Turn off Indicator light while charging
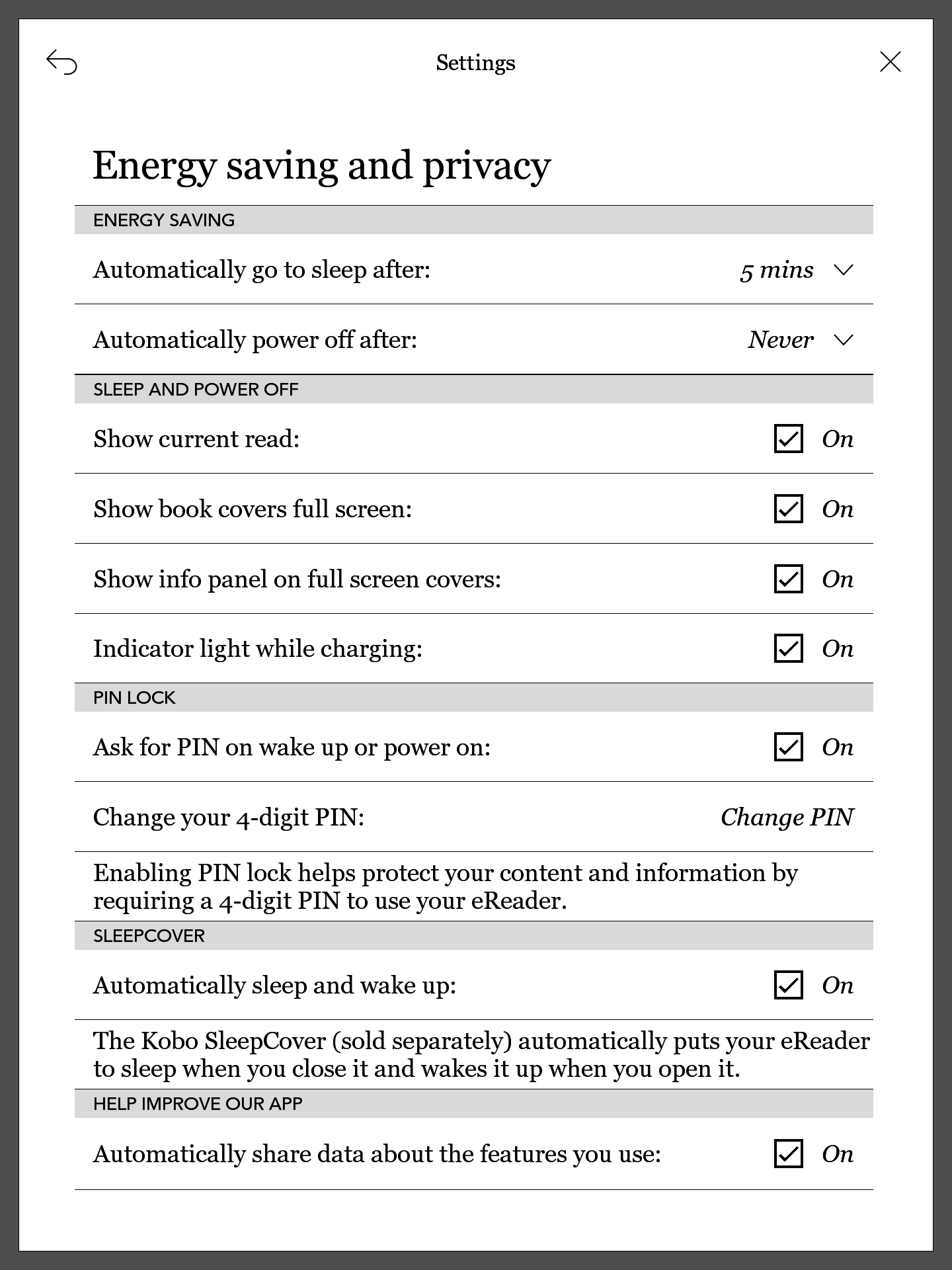This screenshot has height=1270, width=952. click(788, 649)
